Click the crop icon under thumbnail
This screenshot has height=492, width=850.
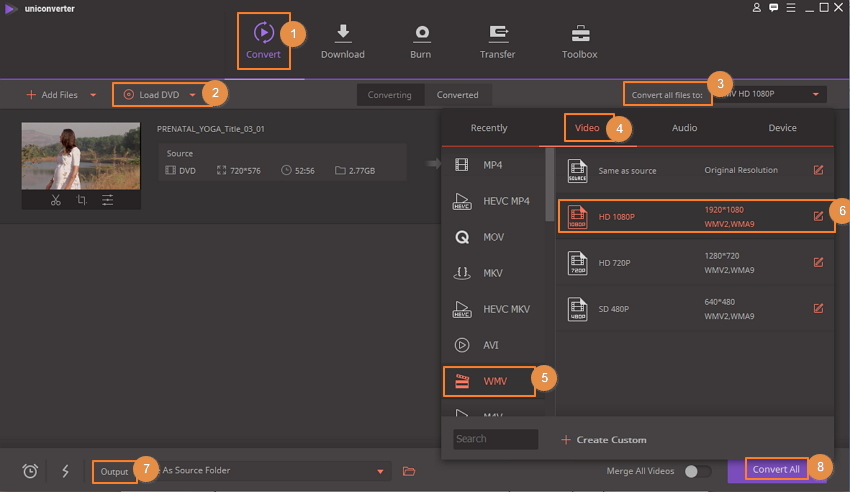click(x=81, y=200)
